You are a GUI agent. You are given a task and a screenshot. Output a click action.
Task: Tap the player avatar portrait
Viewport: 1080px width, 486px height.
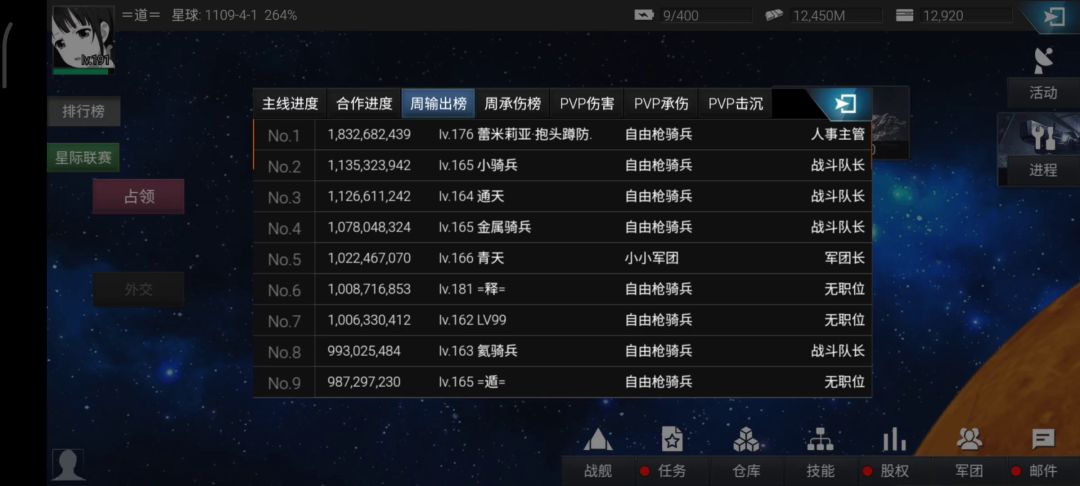(82, 38)
